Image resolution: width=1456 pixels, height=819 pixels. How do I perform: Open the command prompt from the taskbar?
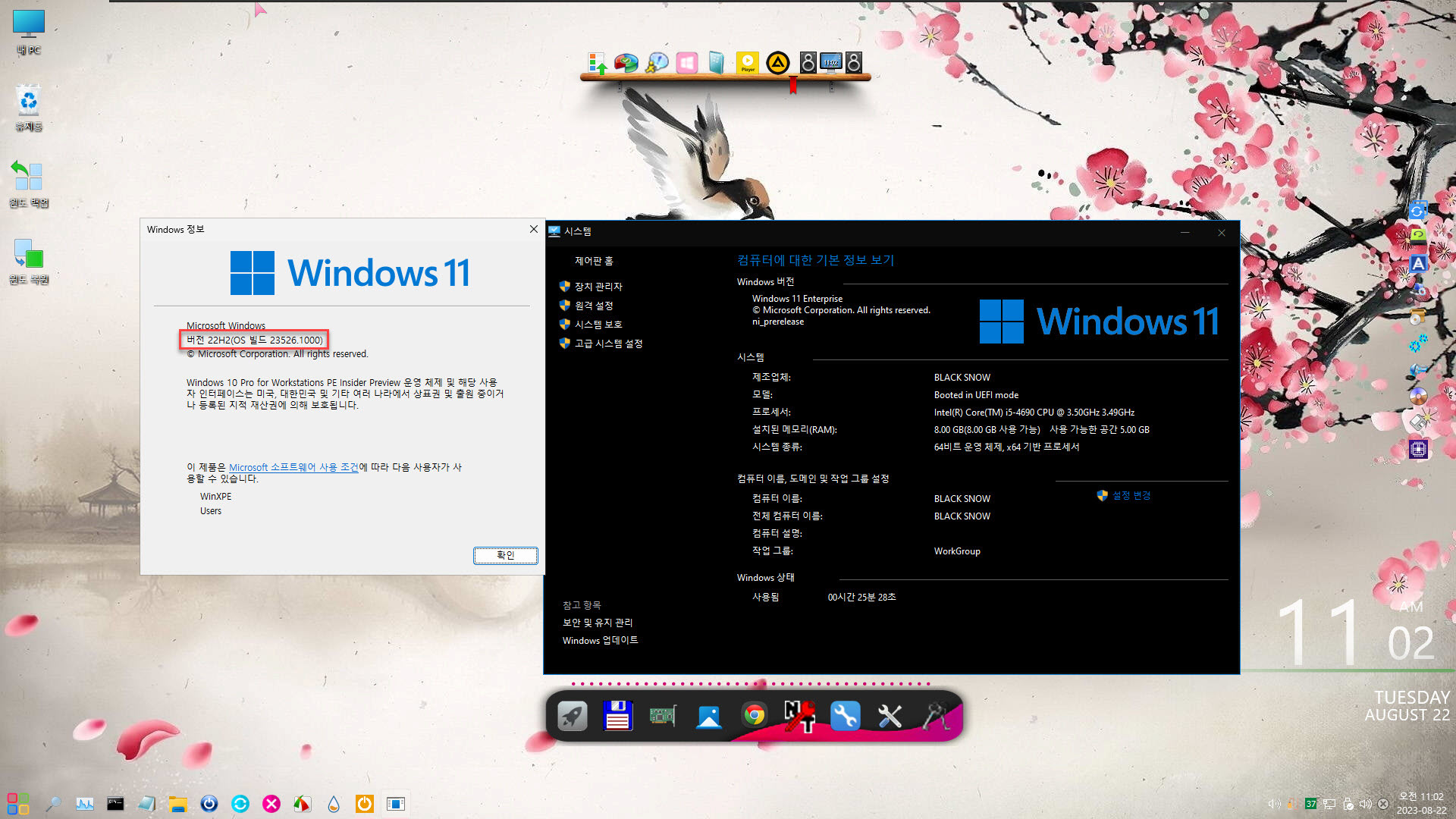[x=115, y=804]
